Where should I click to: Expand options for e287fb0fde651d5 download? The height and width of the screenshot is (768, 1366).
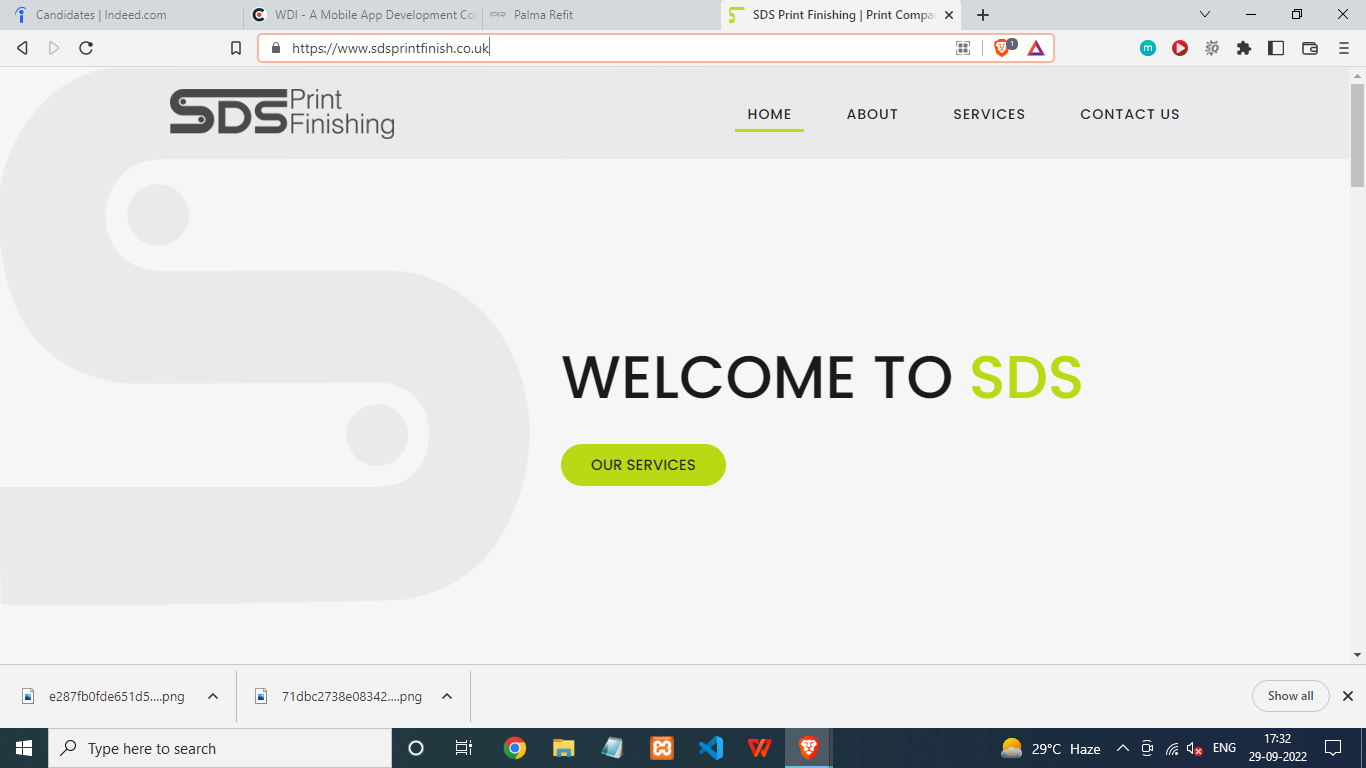pos(213,697)
